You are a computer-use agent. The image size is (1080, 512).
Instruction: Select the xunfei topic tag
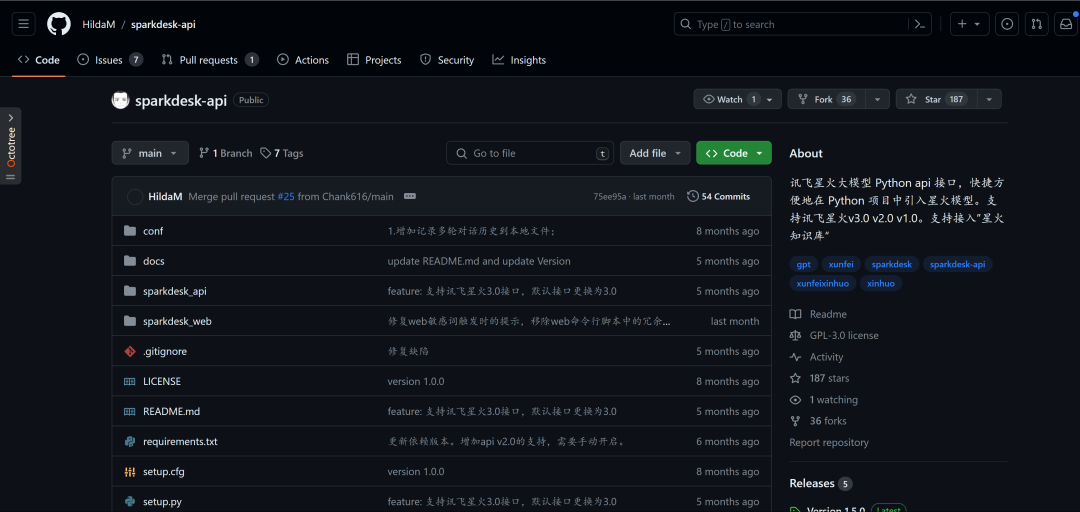tap(840, 264)
